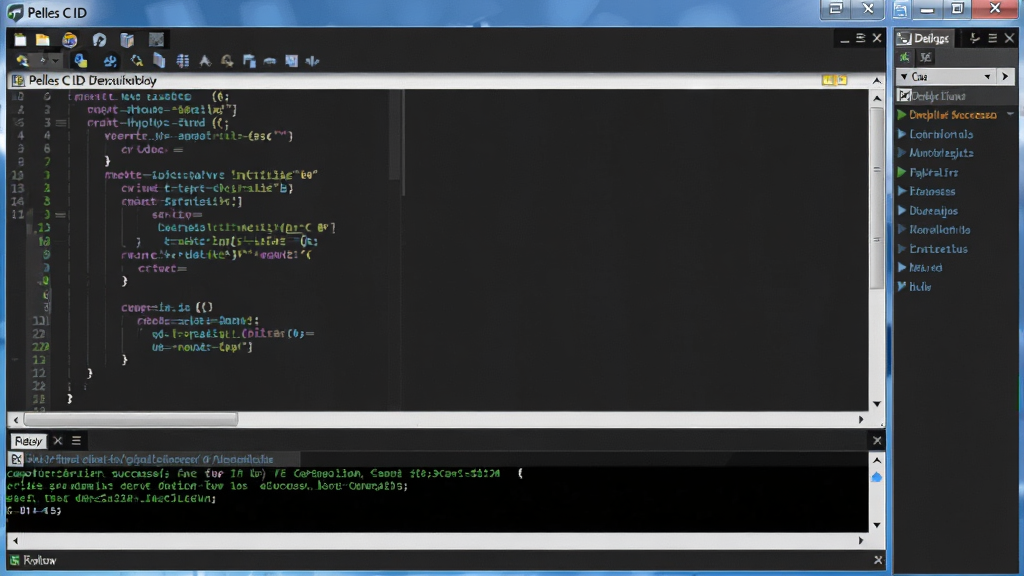Select the 'Norallartile' tree item
This screenshot has width=1024, height=576.
pos(940,230)
